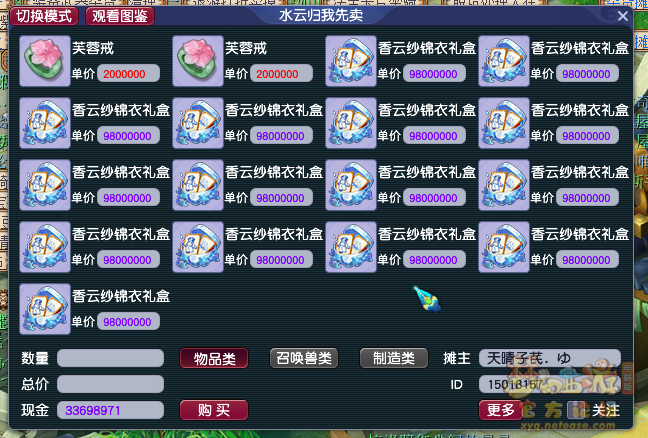648x438 pixels.
Task: Click the stall owner name field 天晴子茂
Action: (550, 358)
